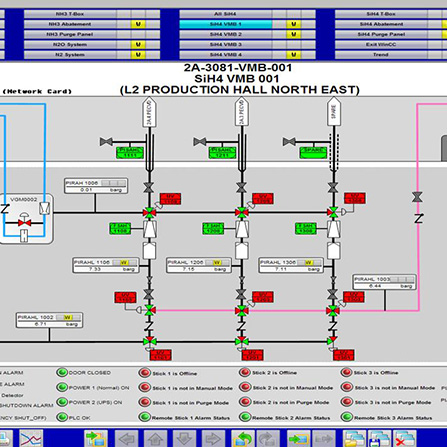Click the 2A3 PECVD outlet arrow
The image size is (447, 447).
241,112
